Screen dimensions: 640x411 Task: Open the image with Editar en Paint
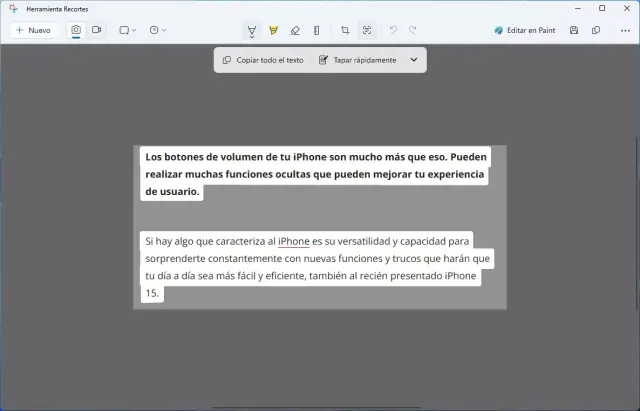pyautogui.click(x=525, y=30)
